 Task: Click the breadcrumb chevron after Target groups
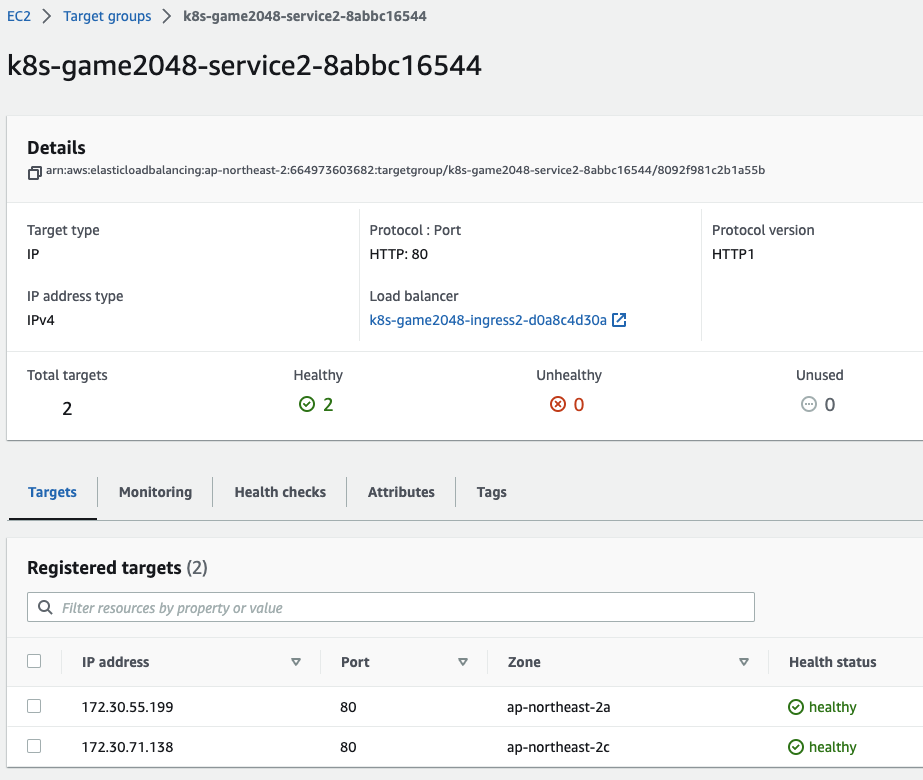tap(167, 16)
